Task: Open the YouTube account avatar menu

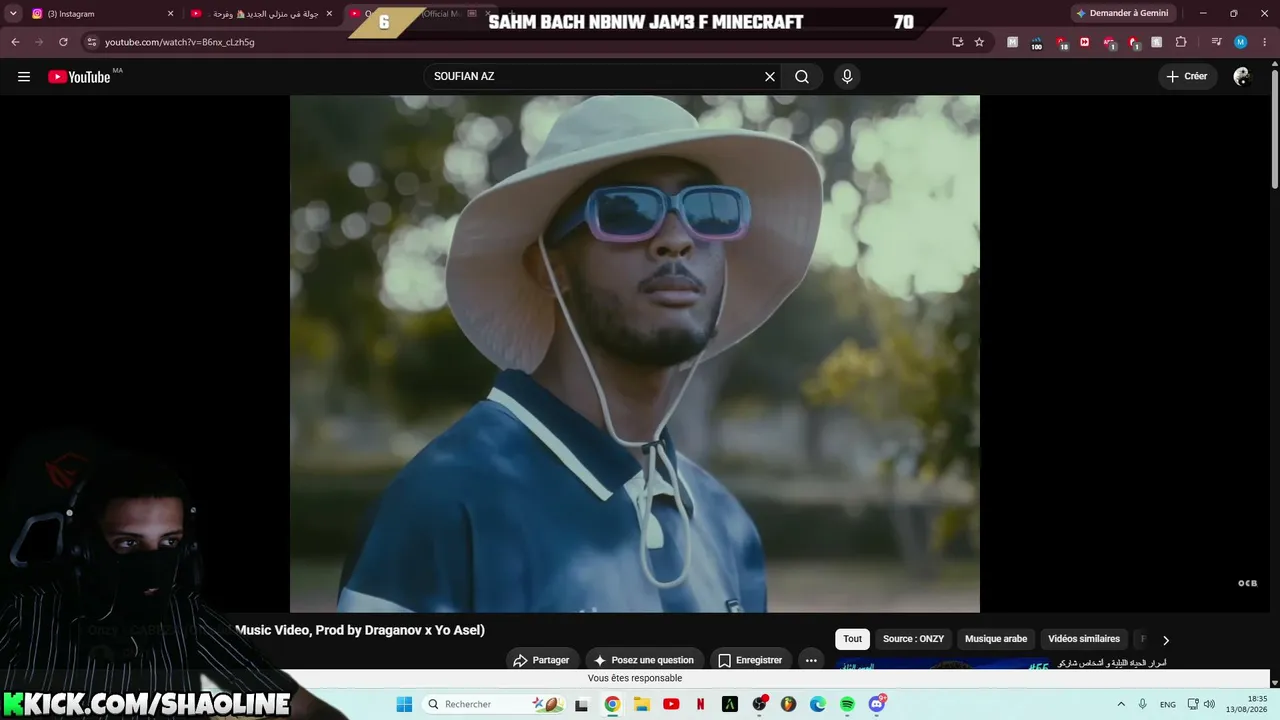Action: (x=1242, y=77)
